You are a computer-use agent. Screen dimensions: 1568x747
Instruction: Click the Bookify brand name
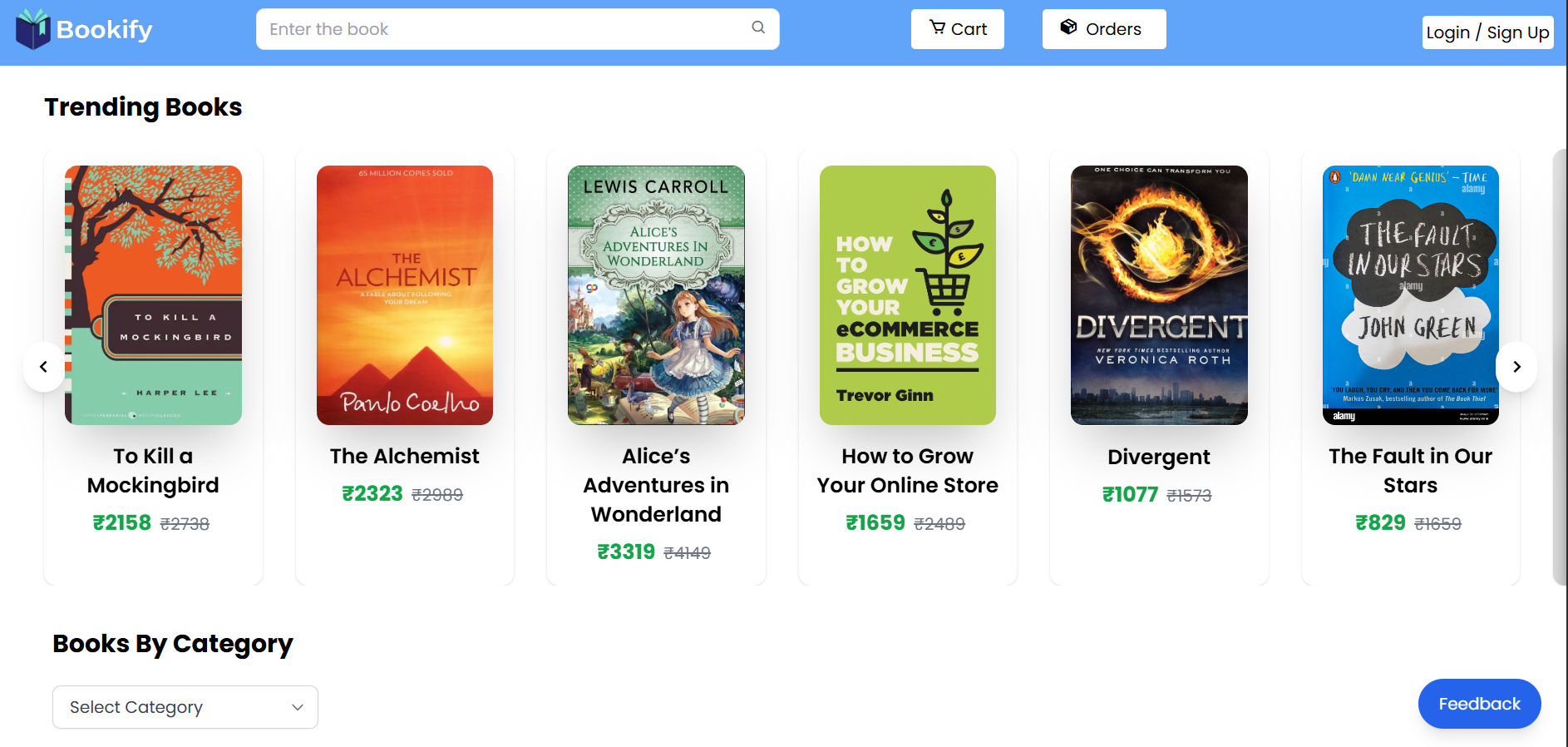[x=105, y=30]
